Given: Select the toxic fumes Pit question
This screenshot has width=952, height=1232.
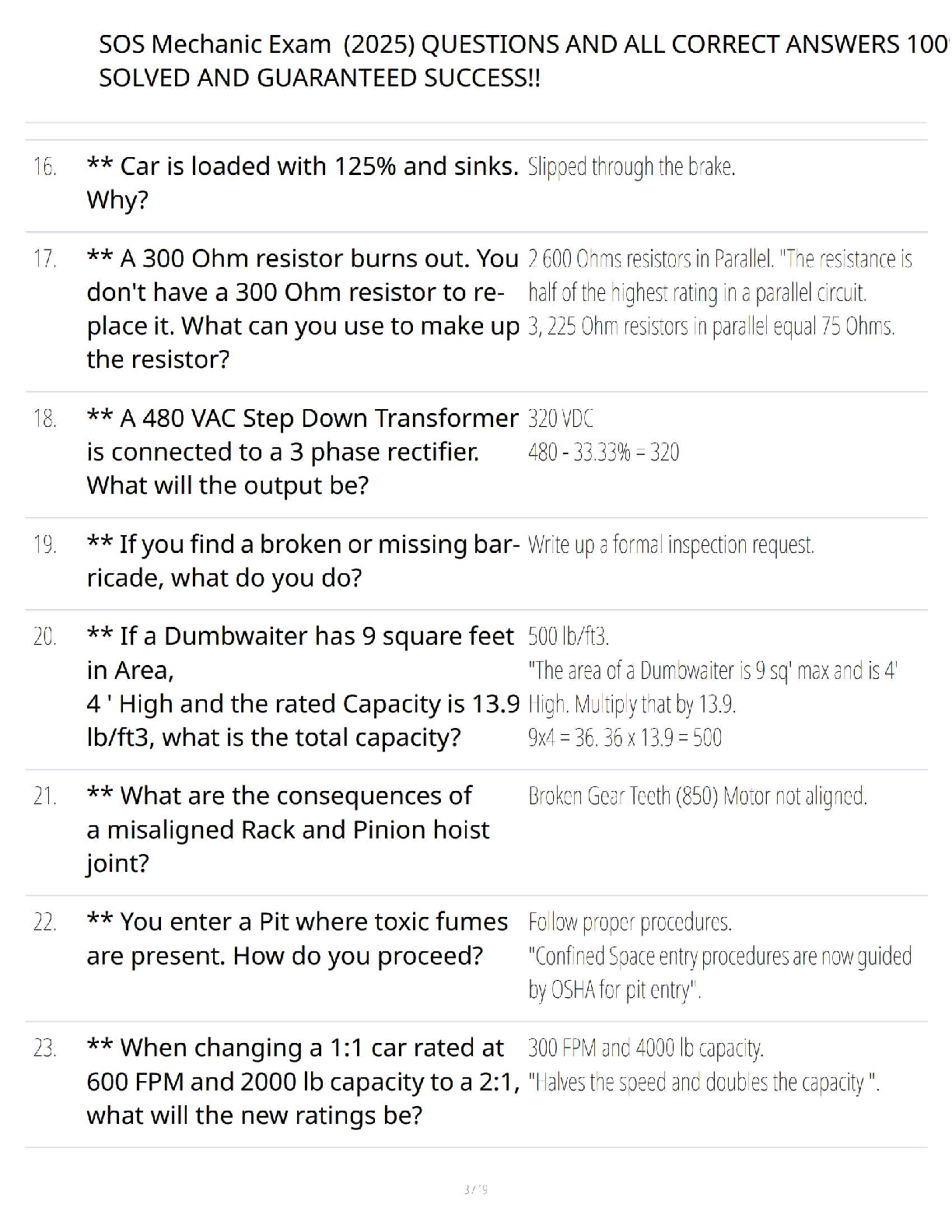Looking at the screenshot, I should point(297,939).
